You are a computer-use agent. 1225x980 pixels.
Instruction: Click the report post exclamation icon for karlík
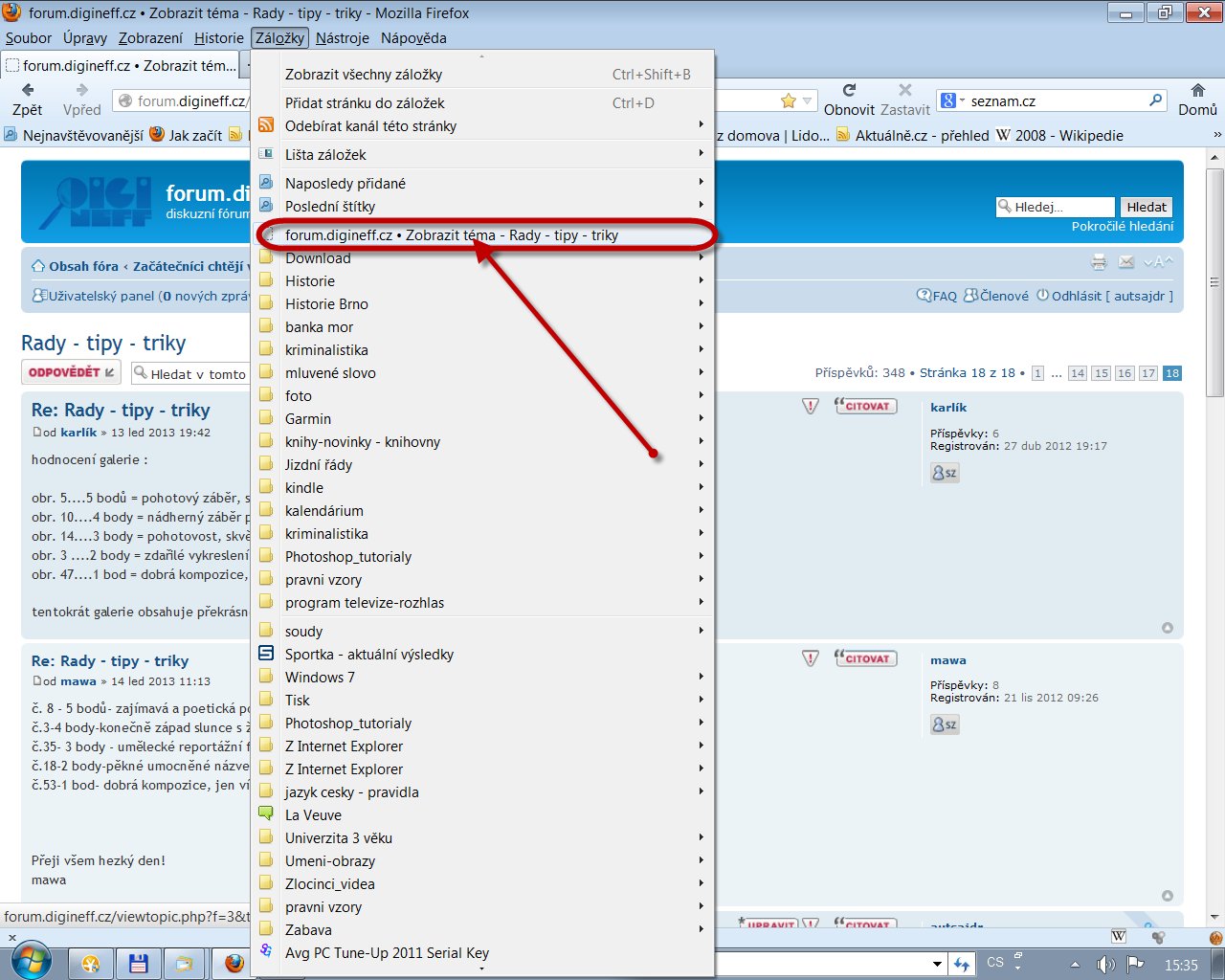click(x=811, y=407)
